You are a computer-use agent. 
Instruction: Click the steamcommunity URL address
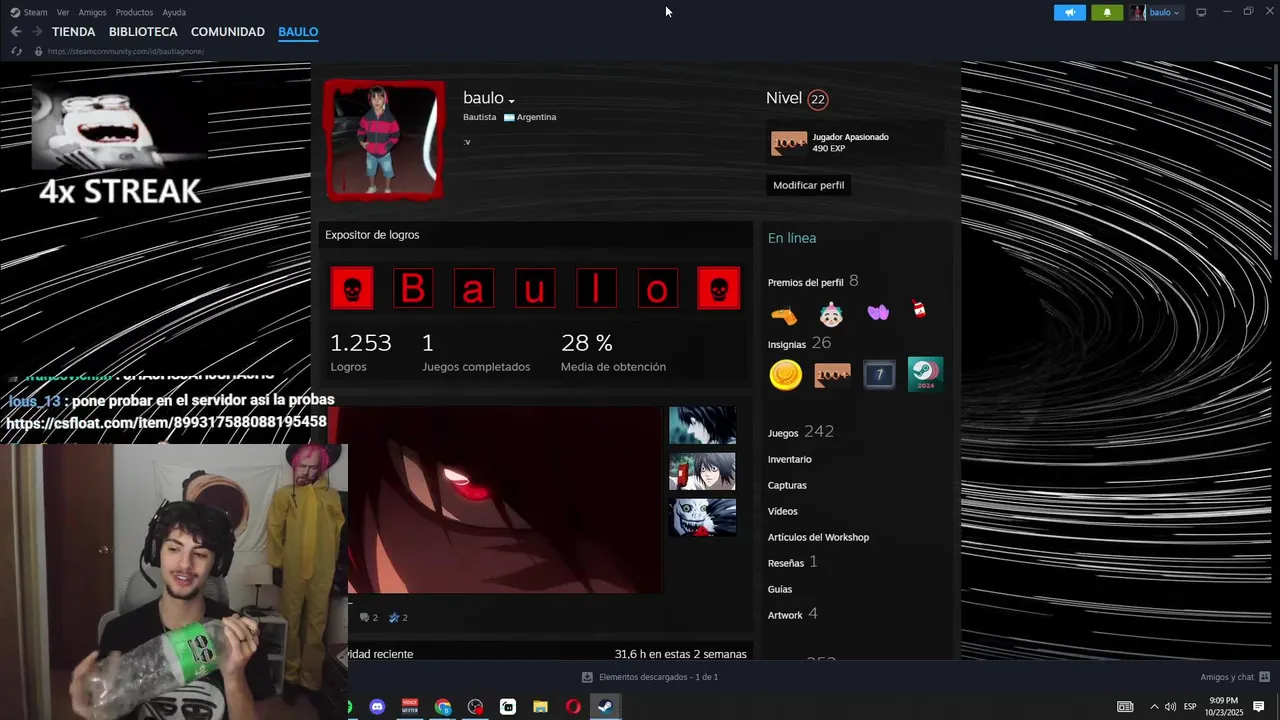coord(125,51)
